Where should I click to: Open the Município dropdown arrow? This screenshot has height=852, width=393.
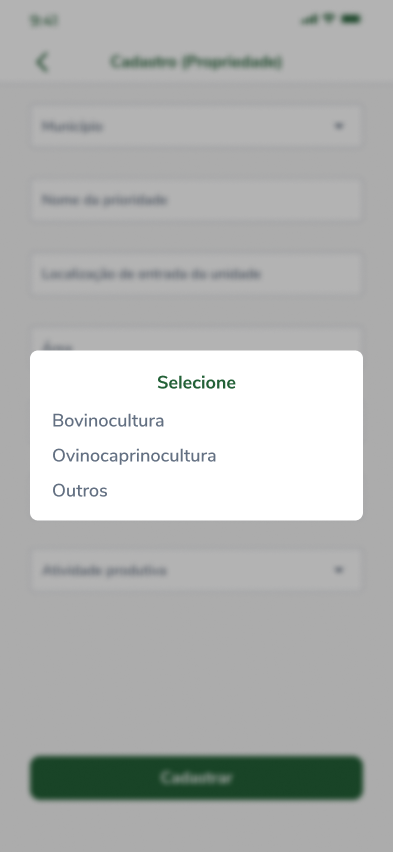click(339, 126)
